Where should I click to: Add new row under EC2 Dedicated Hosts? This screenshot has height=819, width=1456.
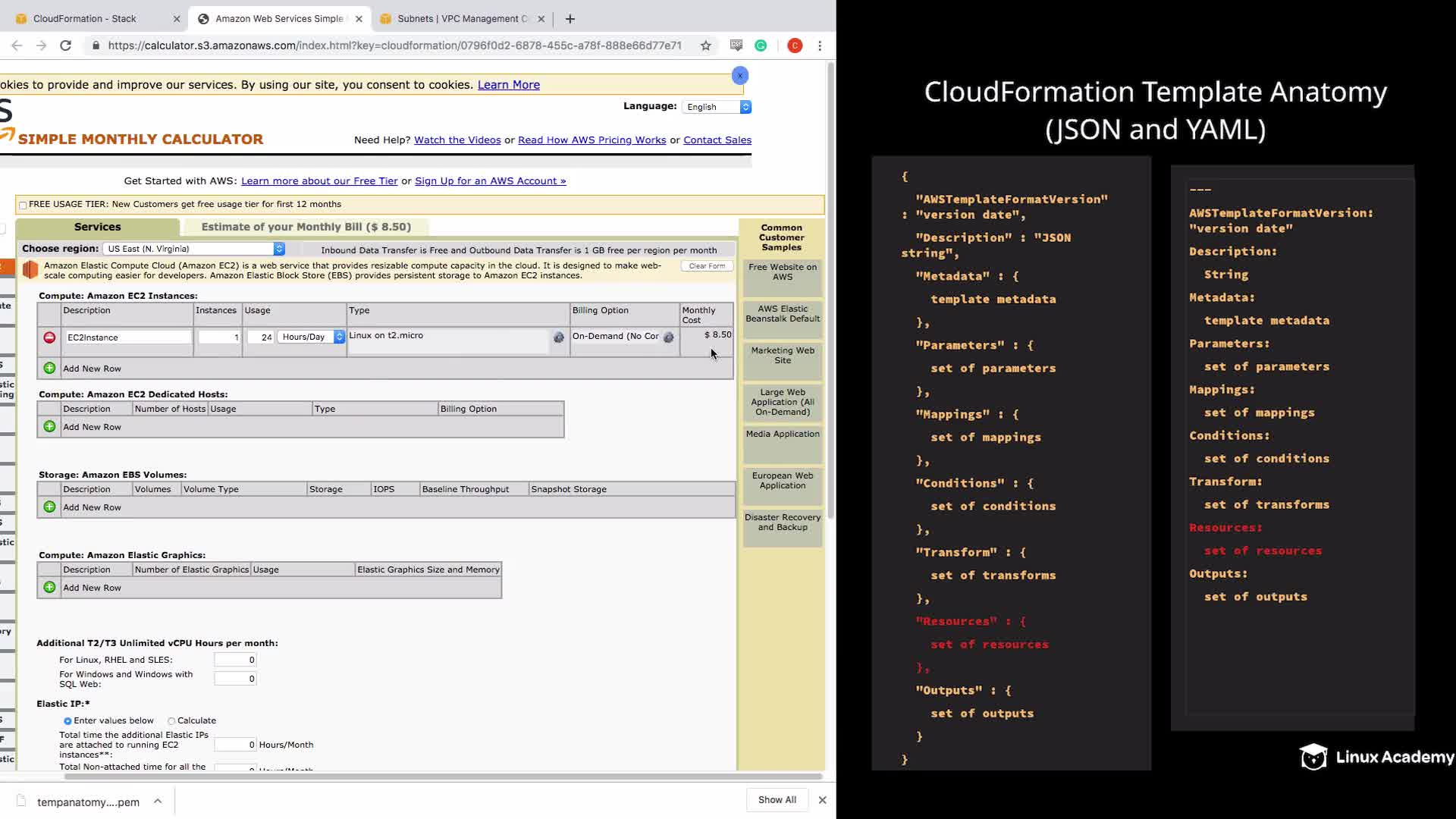click(49, 427)
